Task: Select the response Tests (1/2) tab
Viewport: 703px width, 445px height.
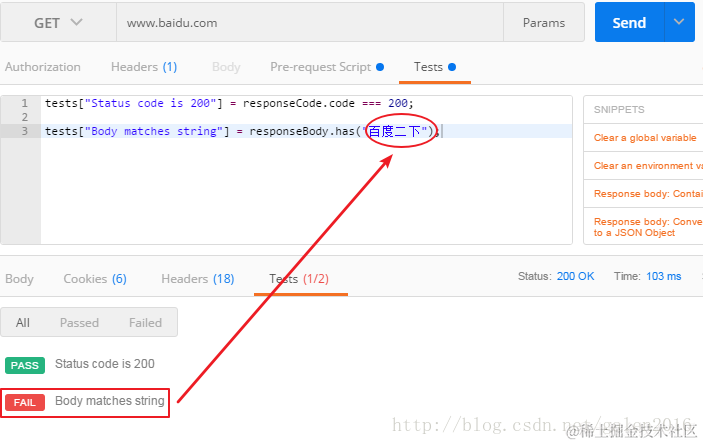Action: coord(299,279)
